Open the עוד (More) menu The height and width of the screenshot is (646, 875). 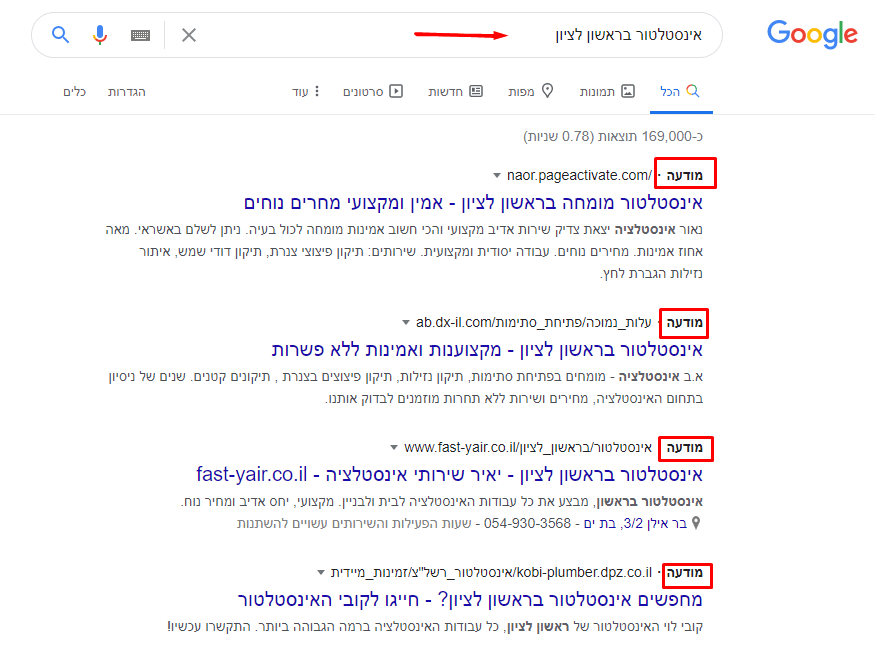point(306,91)
